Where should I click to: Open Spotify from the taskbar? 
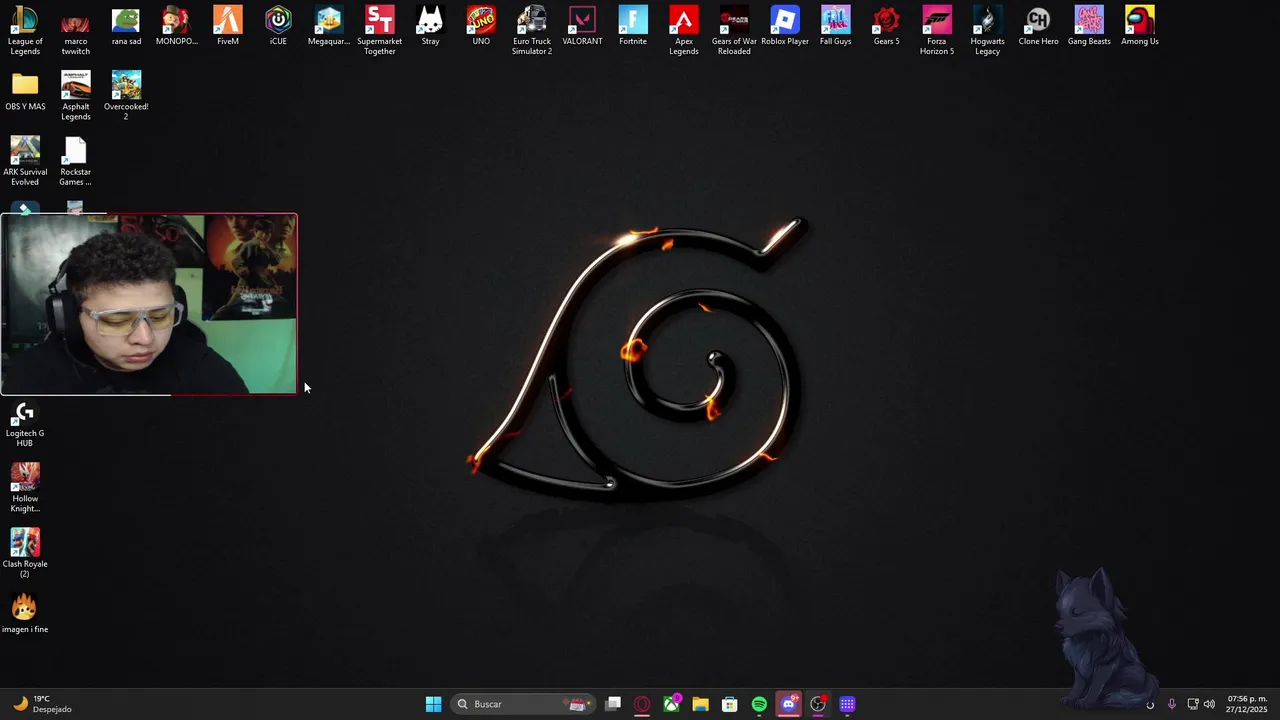click(x=759, y=704)
